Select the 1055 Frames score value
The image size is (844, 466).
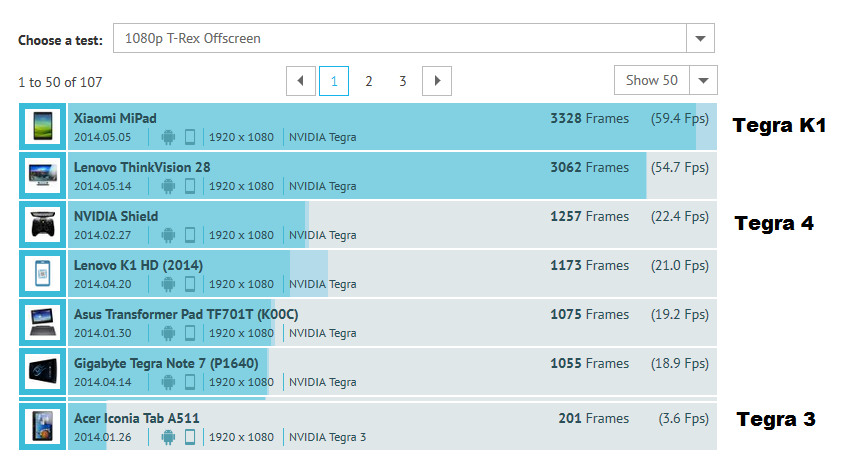pos(589,363)
